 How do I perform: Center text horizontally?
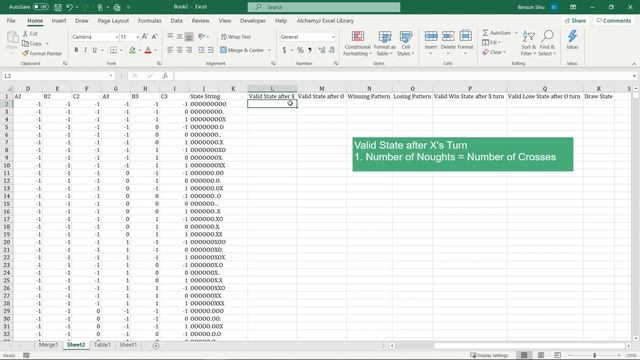click(x=180, y=50)
